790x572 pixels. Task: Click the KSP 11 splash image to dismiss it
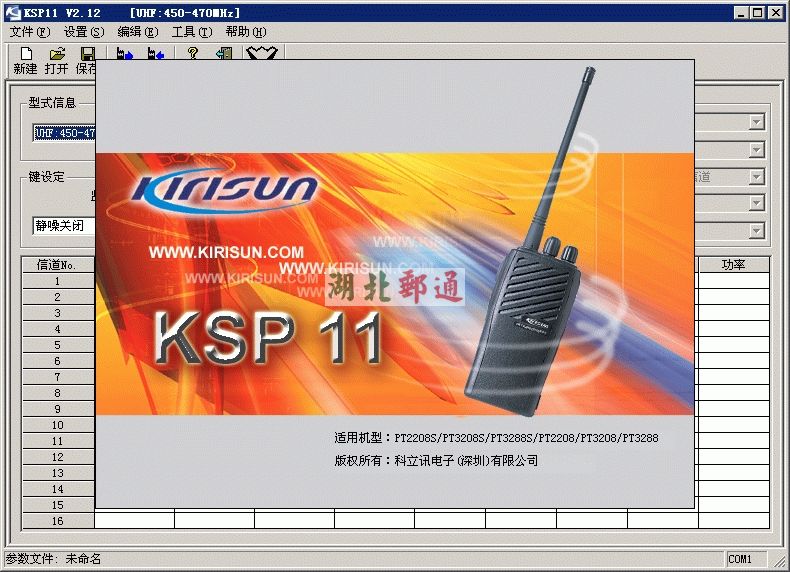pyautogui.click(x=395, y=284)
